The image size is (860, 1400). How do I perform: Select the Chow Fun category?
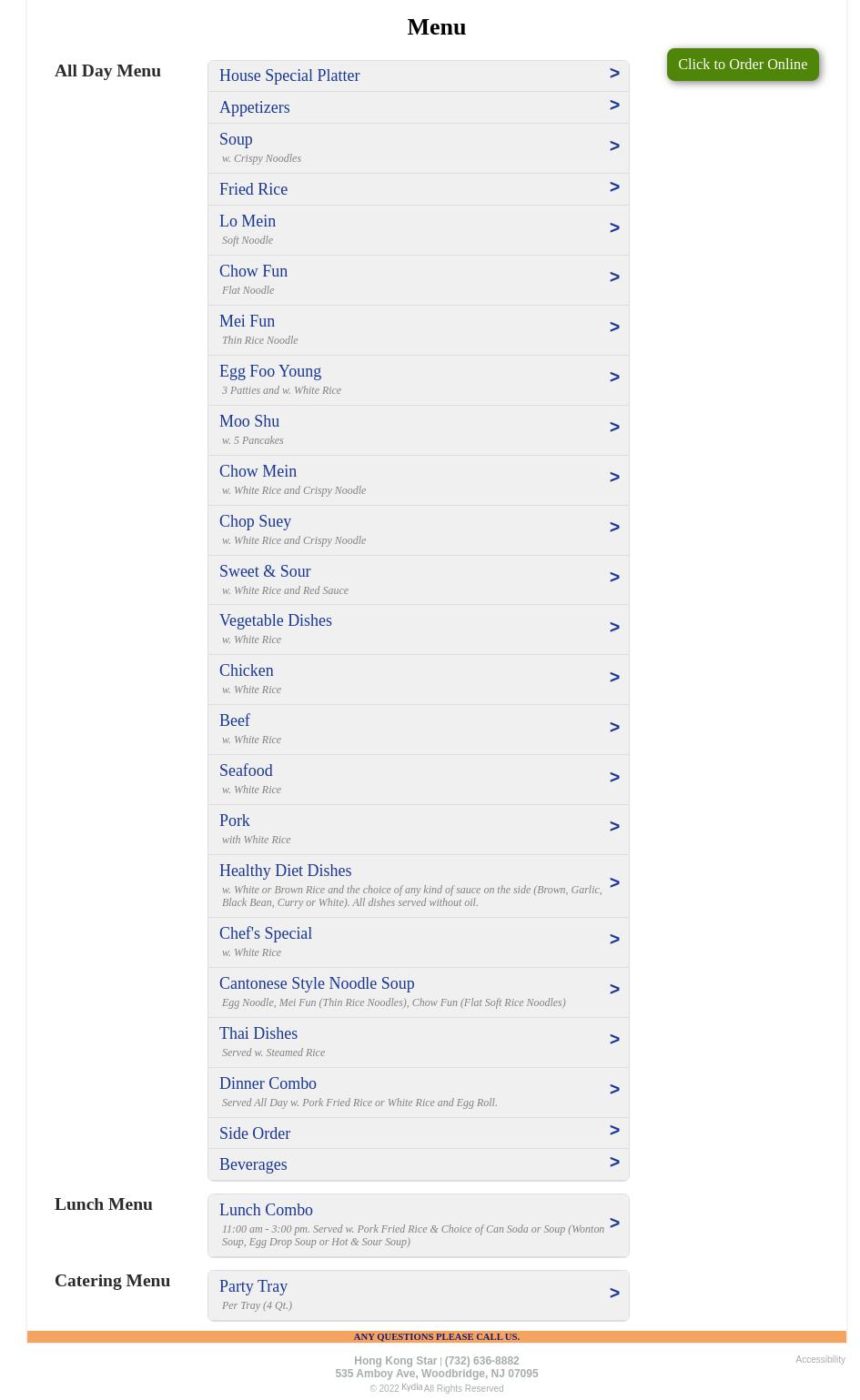(254, 271)
